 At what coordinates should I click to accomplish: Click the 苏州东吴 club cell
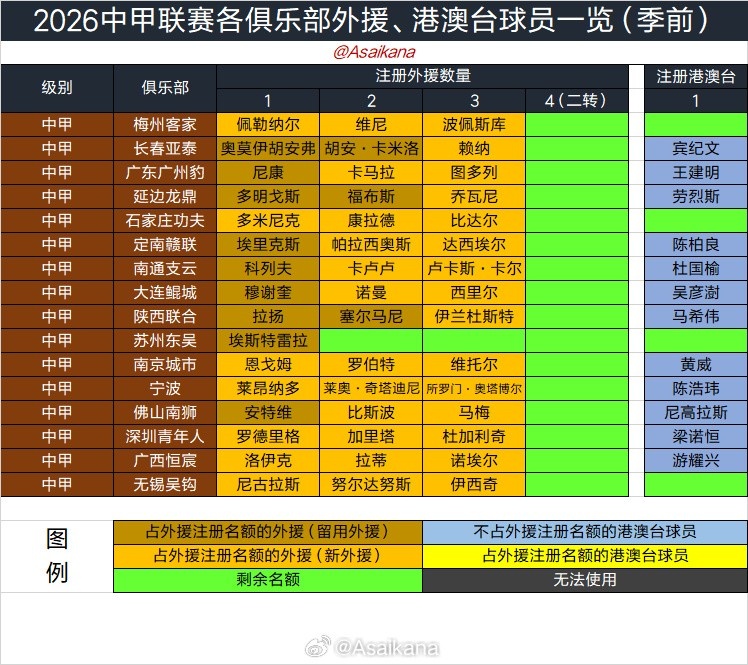tap(165, 340)
